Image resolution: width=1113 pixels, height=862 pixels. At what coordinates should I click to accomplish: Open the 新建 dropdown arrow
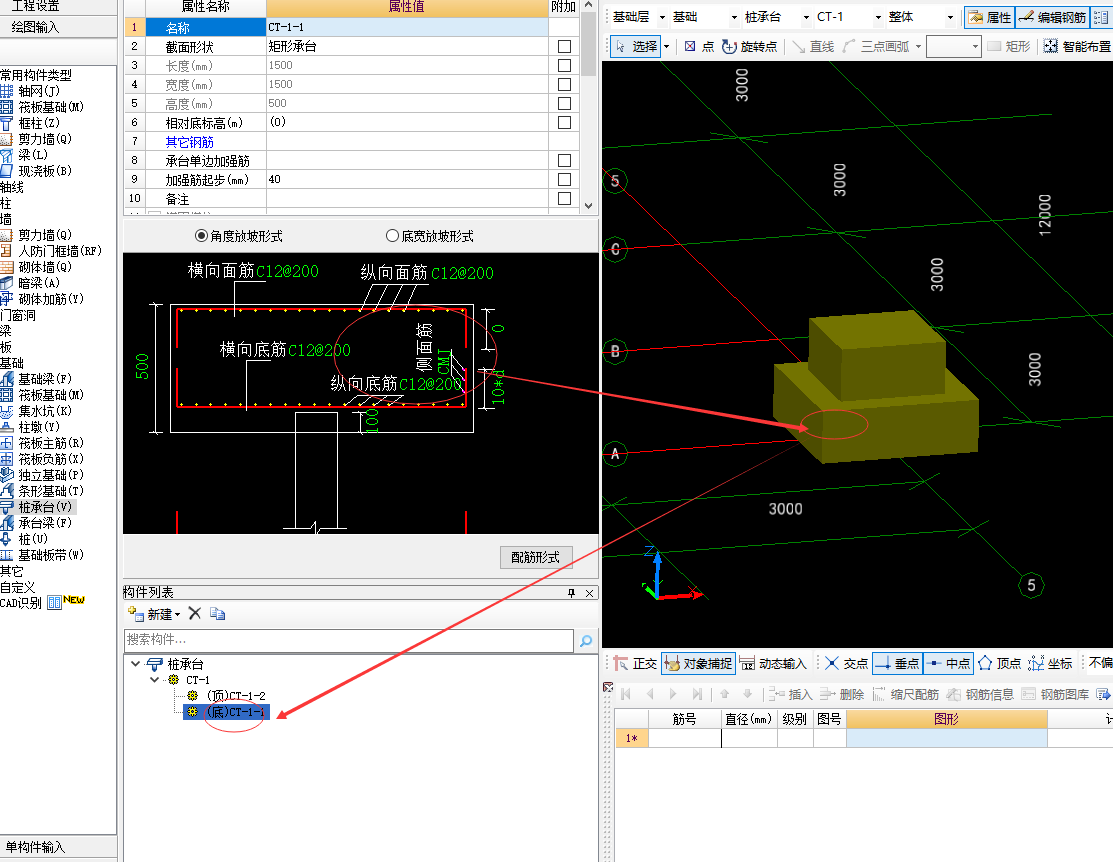pyautogui.click(x=177, y=615)
